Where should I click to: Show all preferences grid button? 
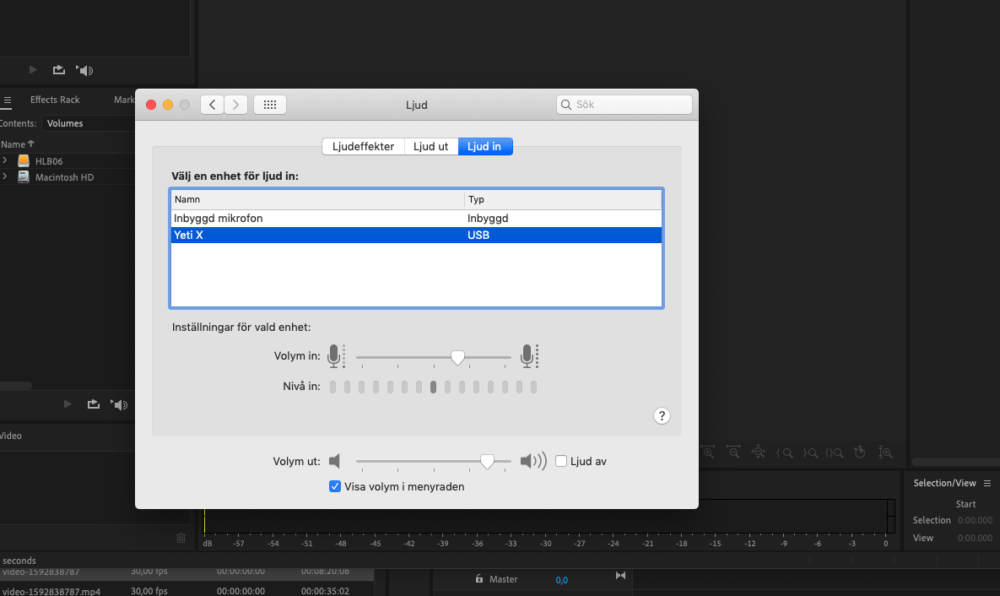[x=270, y=105]
